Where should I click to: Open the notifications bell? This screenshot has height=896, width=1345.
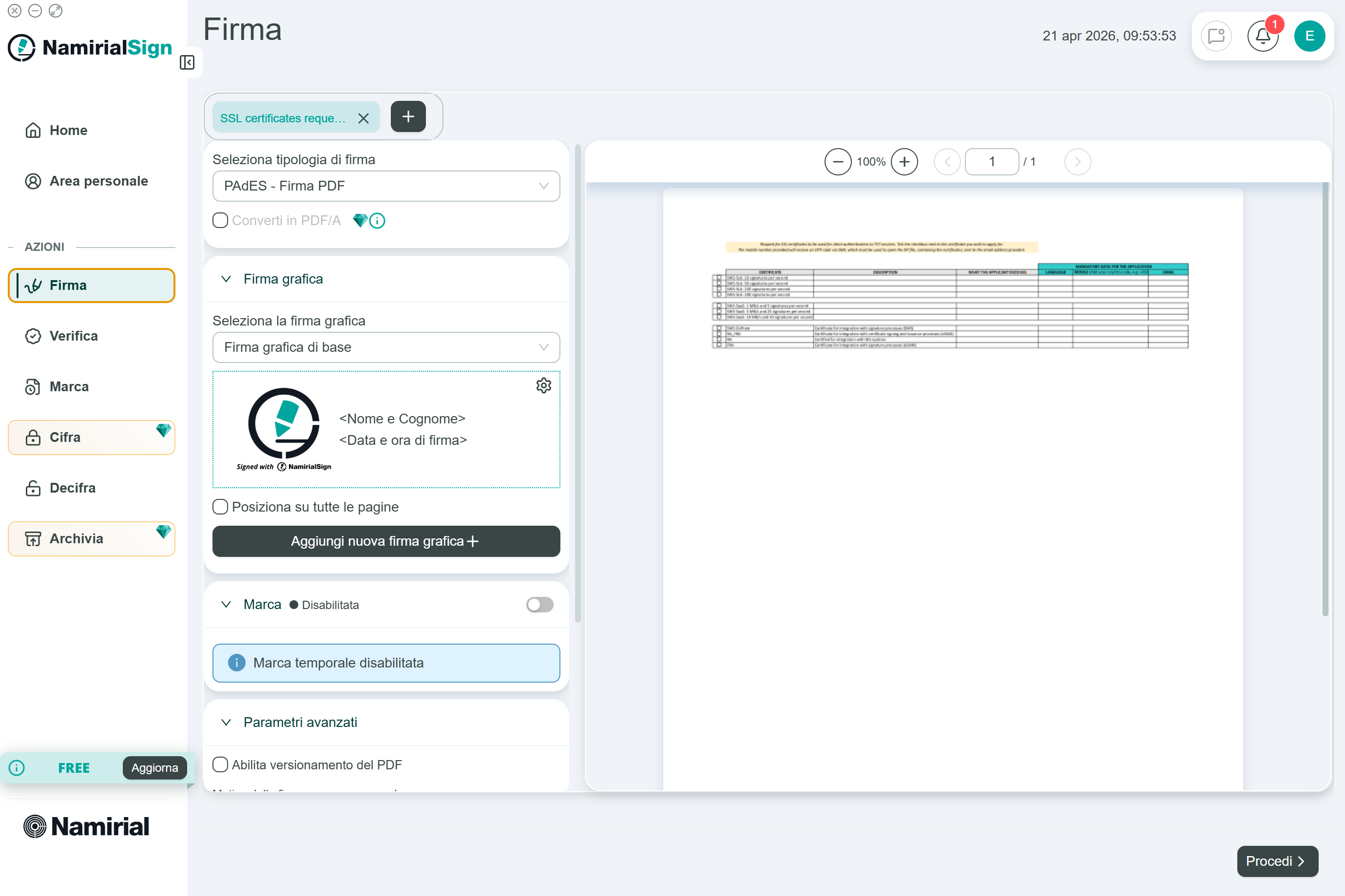point(1262,37)
